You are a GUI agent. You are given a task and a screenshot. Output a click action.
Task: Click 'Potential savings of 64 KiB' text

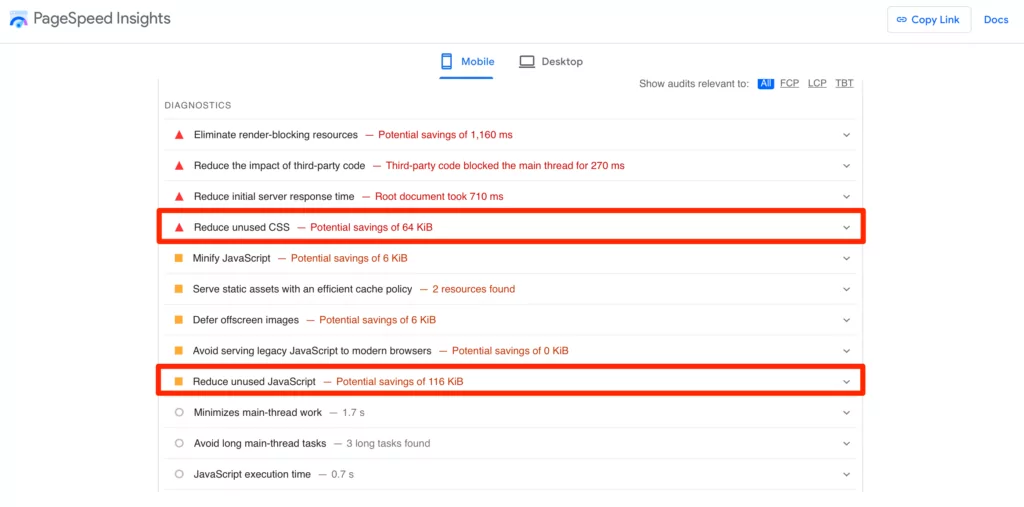pyautogui.click(x=371, y=227)
